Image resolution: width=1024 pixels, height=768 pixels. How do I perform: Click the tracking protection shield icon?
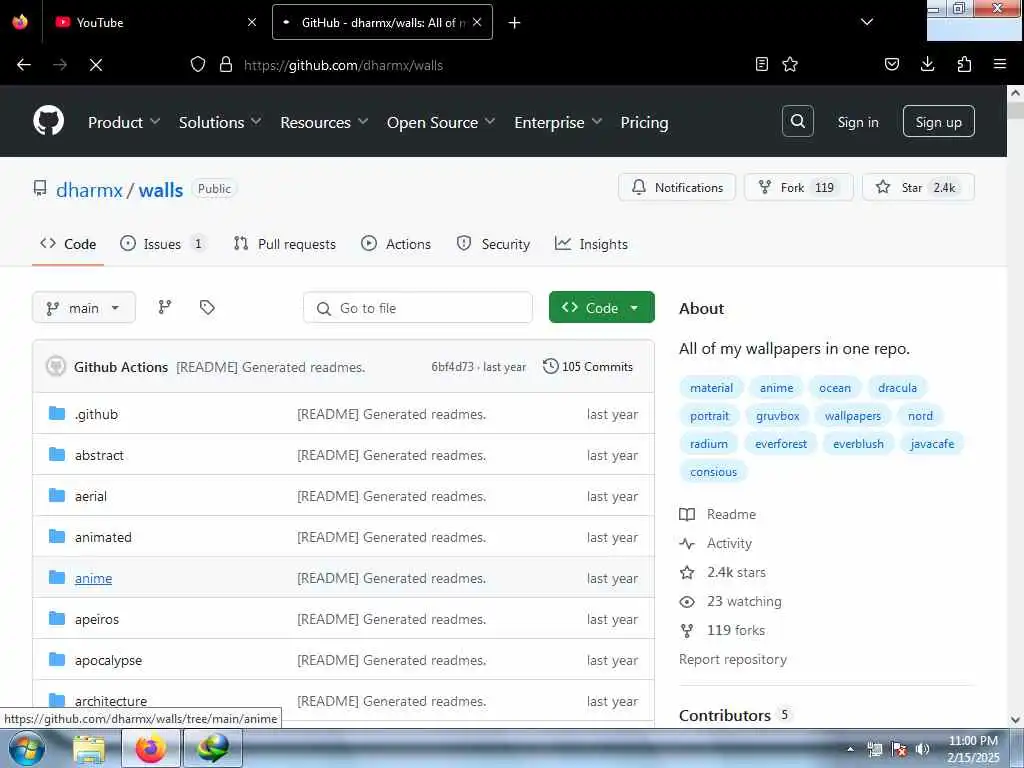coord(198,64)
